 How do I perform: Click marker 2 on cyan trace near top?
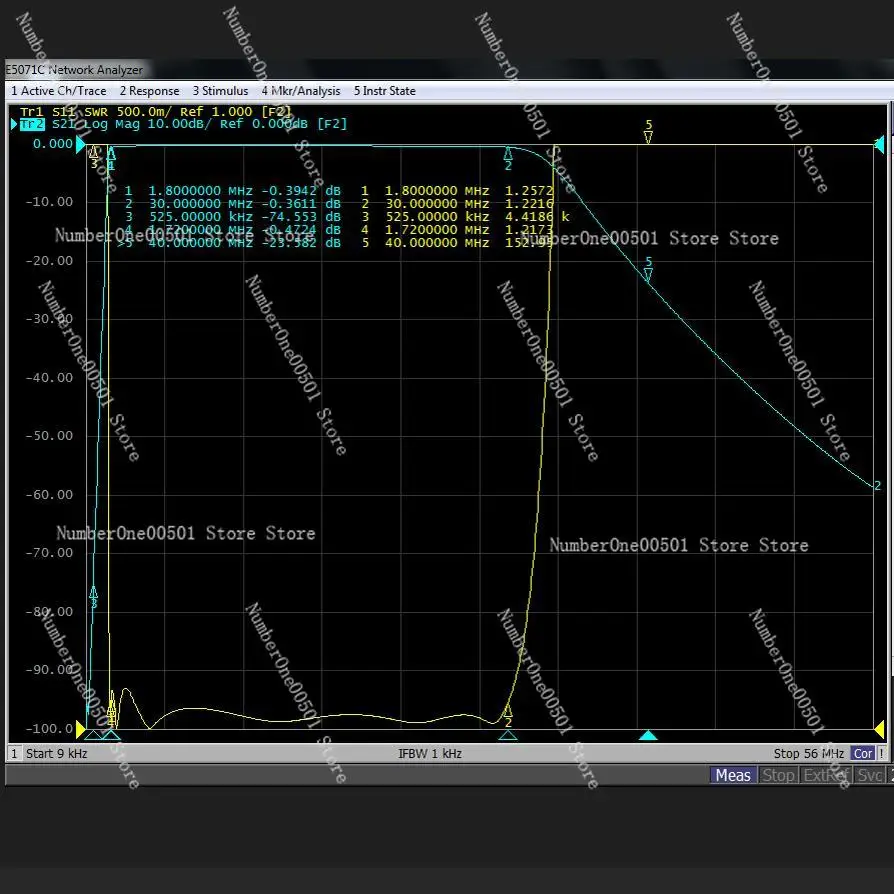(x=508, y=159)
